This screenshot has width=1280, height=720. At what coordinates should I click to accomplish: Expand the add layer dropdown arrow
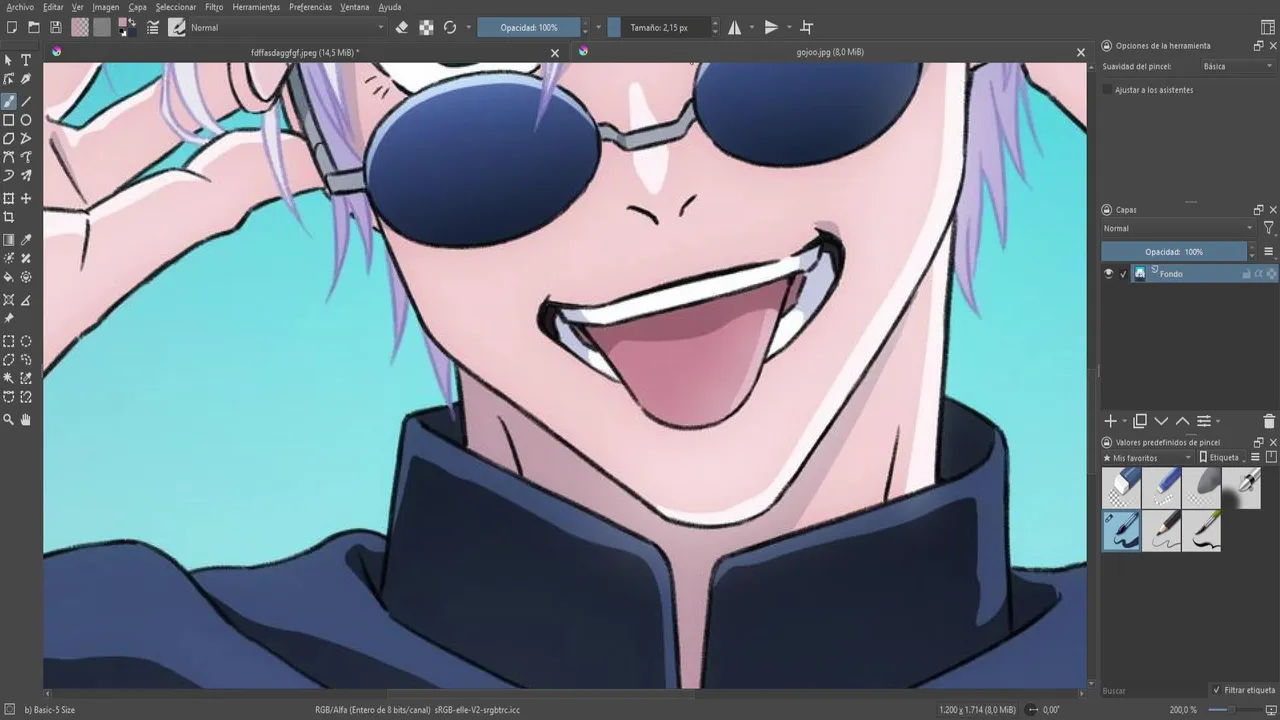click(x=1125, y=421)
